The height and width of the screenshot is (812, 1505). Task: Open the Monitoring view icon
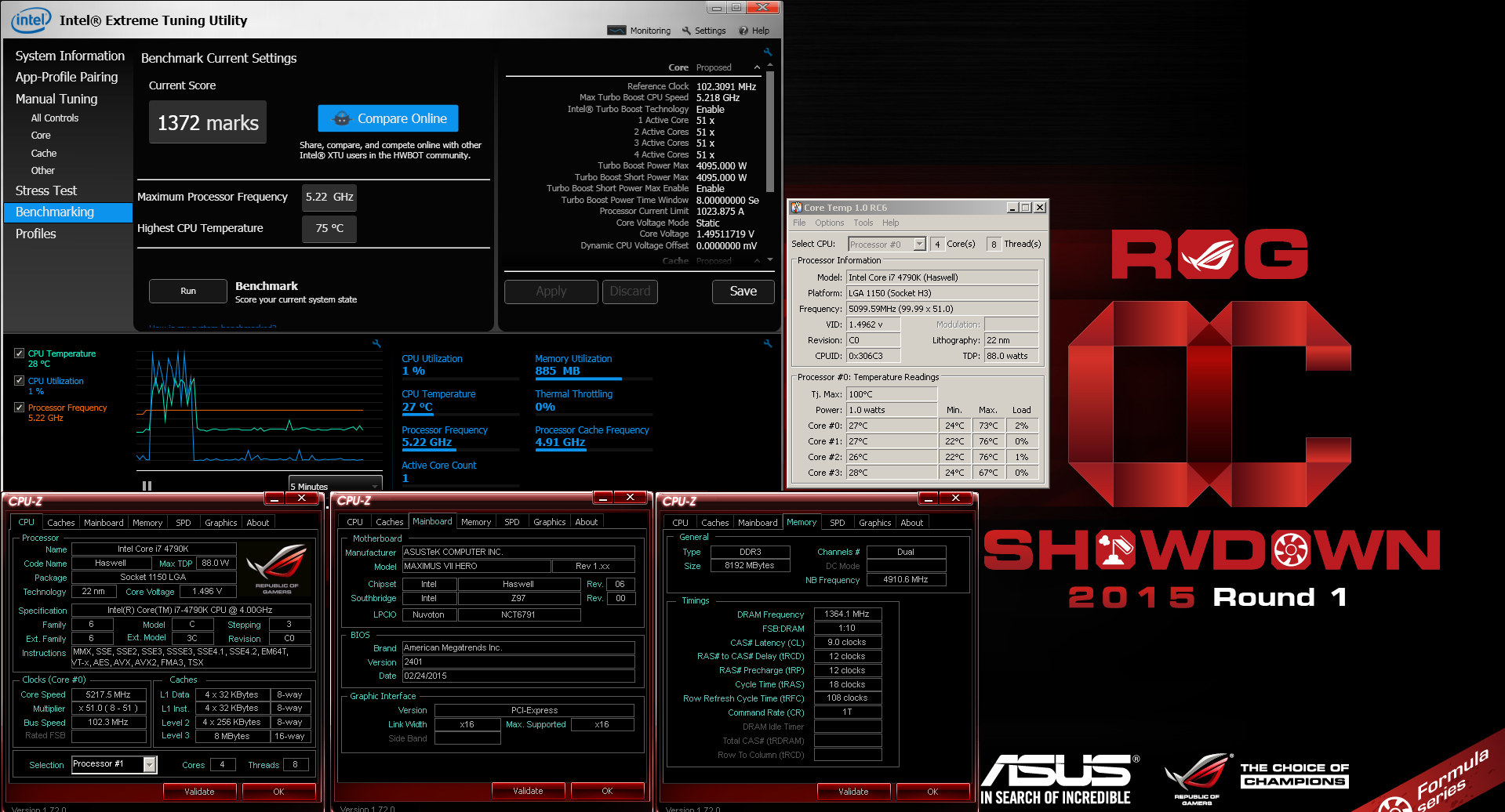(616, 31)
